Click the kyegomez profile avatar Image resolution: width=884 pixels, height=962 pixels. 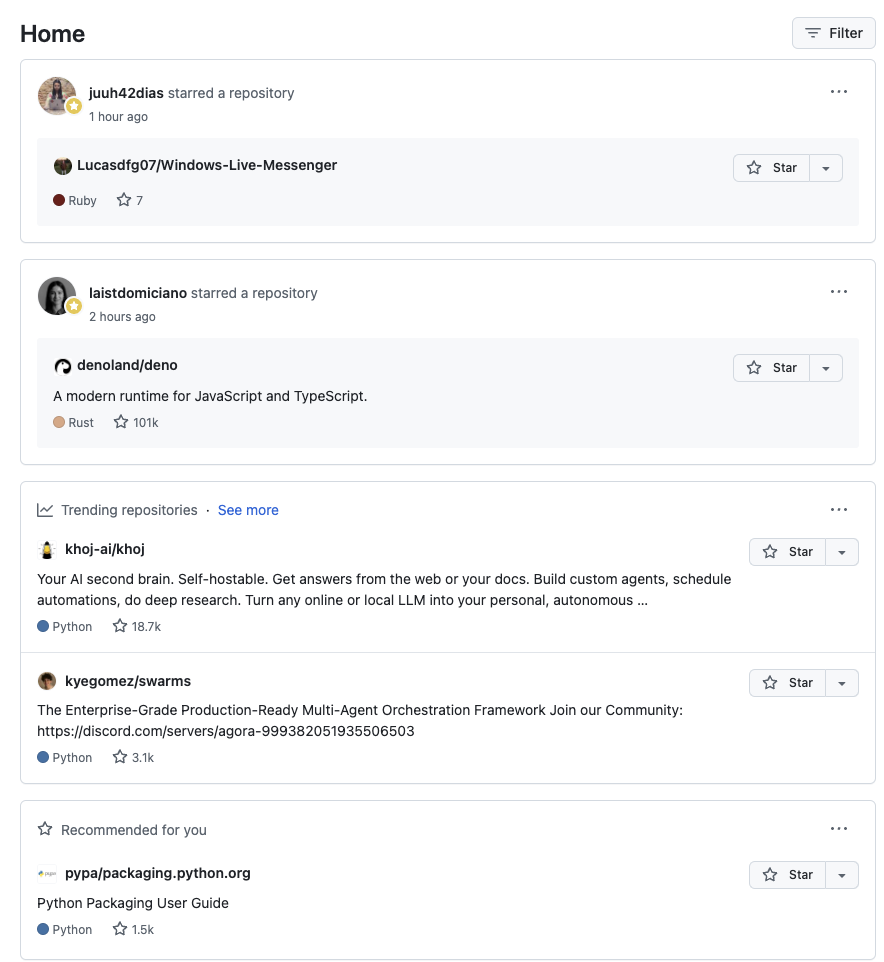(x=45, y=680)
